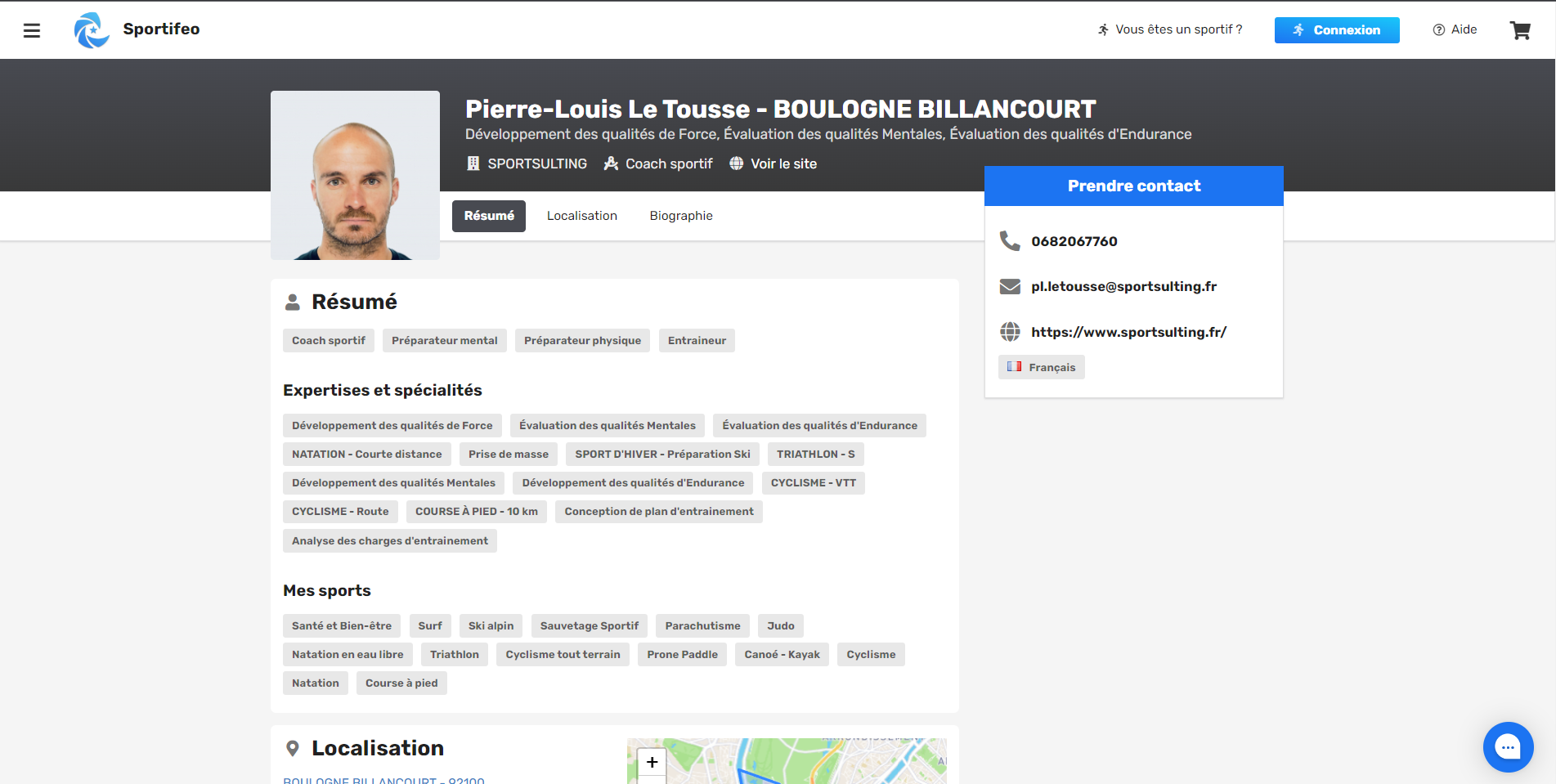Click Analyse des charges d'entrainement tag
This screenshot has width=1556, height=784.
point(390,541)
